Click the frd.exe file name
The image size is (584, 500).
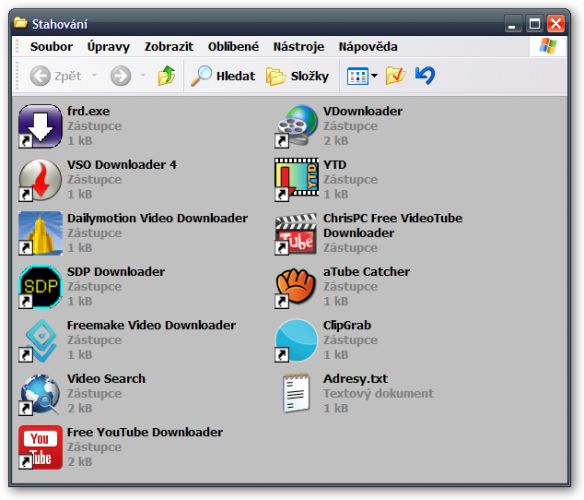(88, 111)
